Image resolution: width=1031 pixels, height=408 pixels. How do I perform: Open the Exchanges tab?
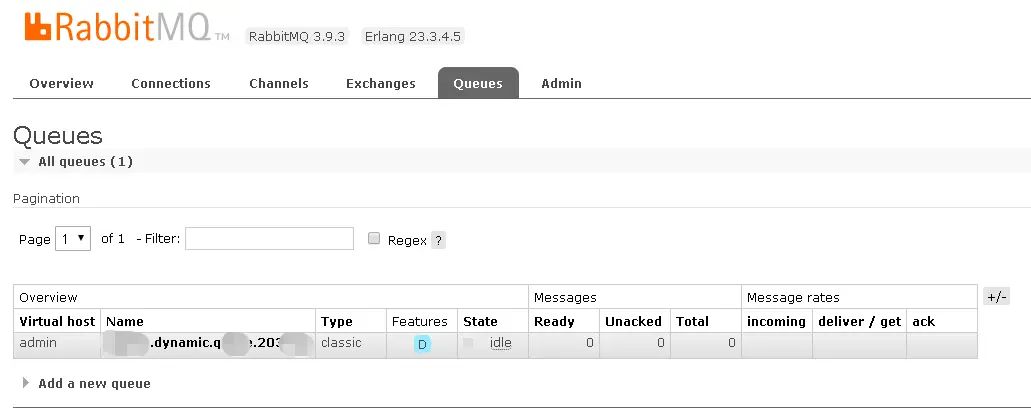pos(380,83)
